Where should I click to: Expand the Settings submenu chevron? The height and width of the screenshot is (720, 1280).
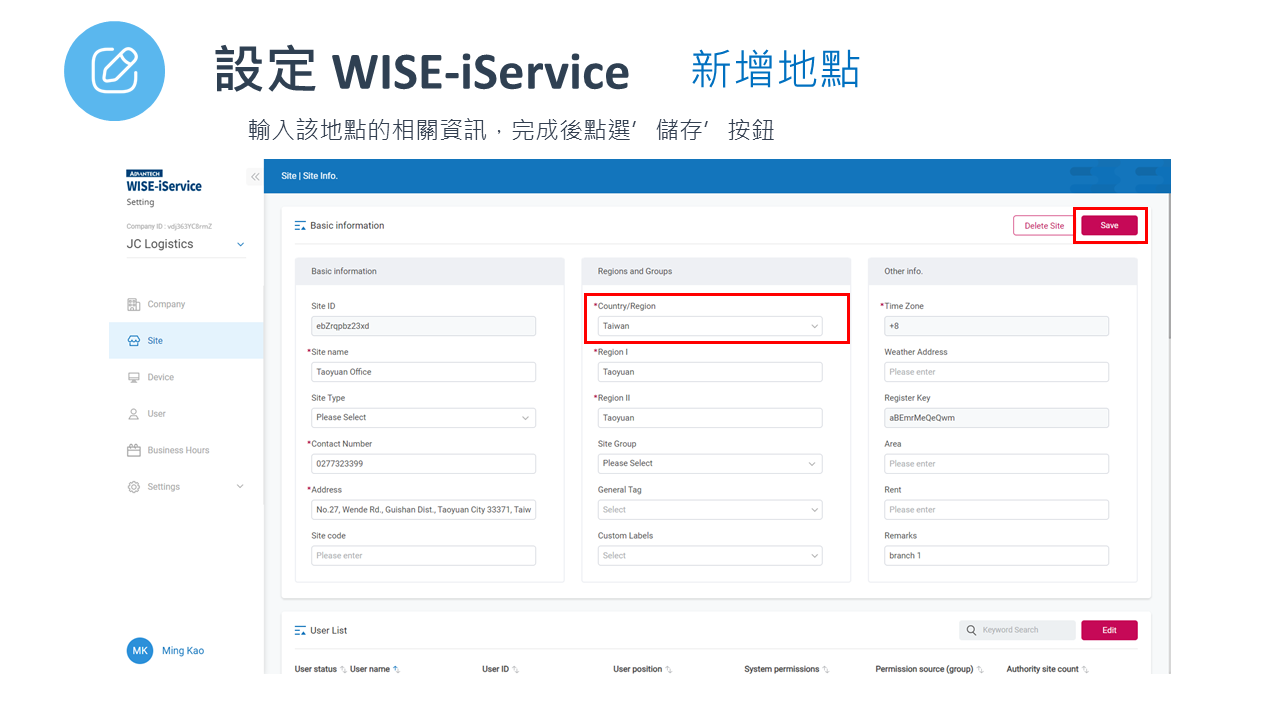[x=240, y=487]
